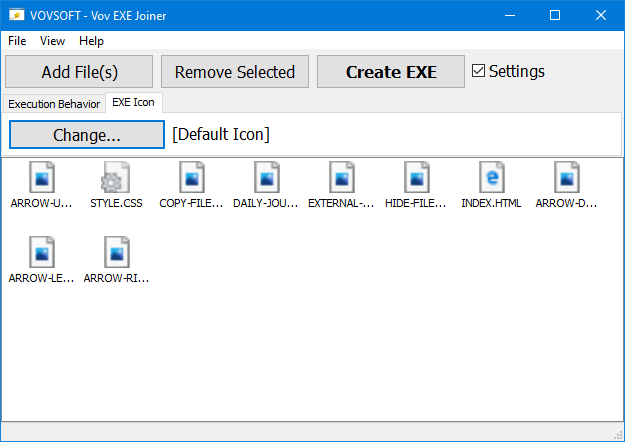
Task: Close the Vov EXE Joiner window
Action: click(x=601, y=15)
